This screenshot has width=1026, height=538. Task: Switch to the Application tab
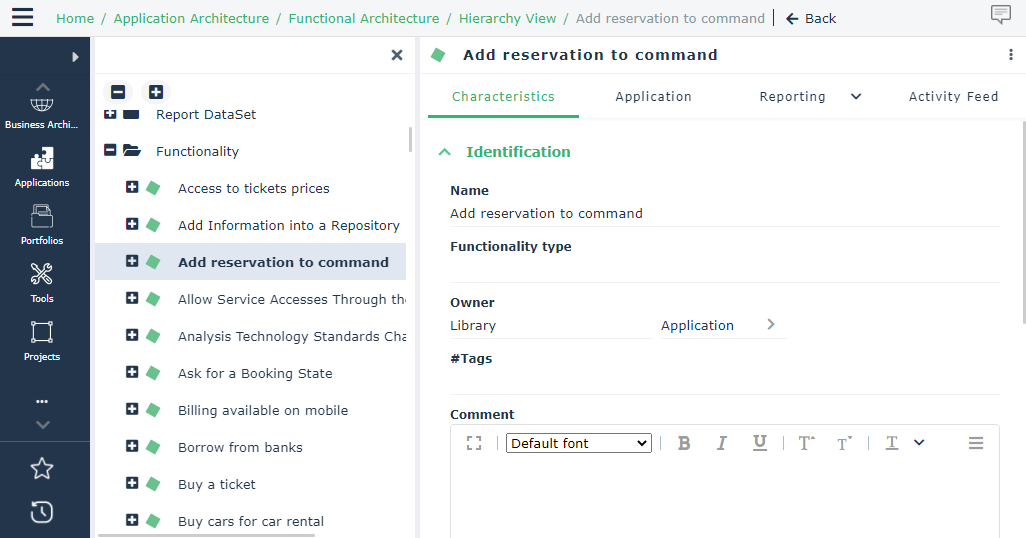(653, 97)
